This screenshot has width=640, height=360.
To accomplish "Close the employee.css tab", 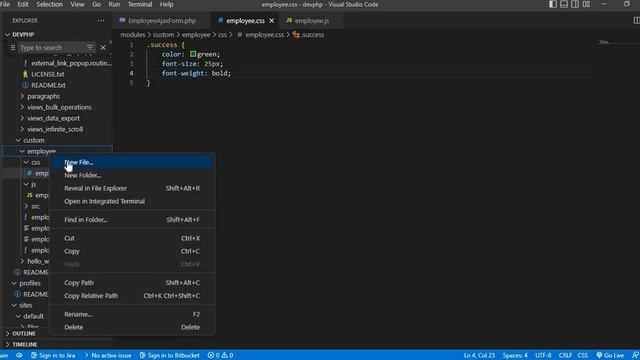I will (272, 20).
